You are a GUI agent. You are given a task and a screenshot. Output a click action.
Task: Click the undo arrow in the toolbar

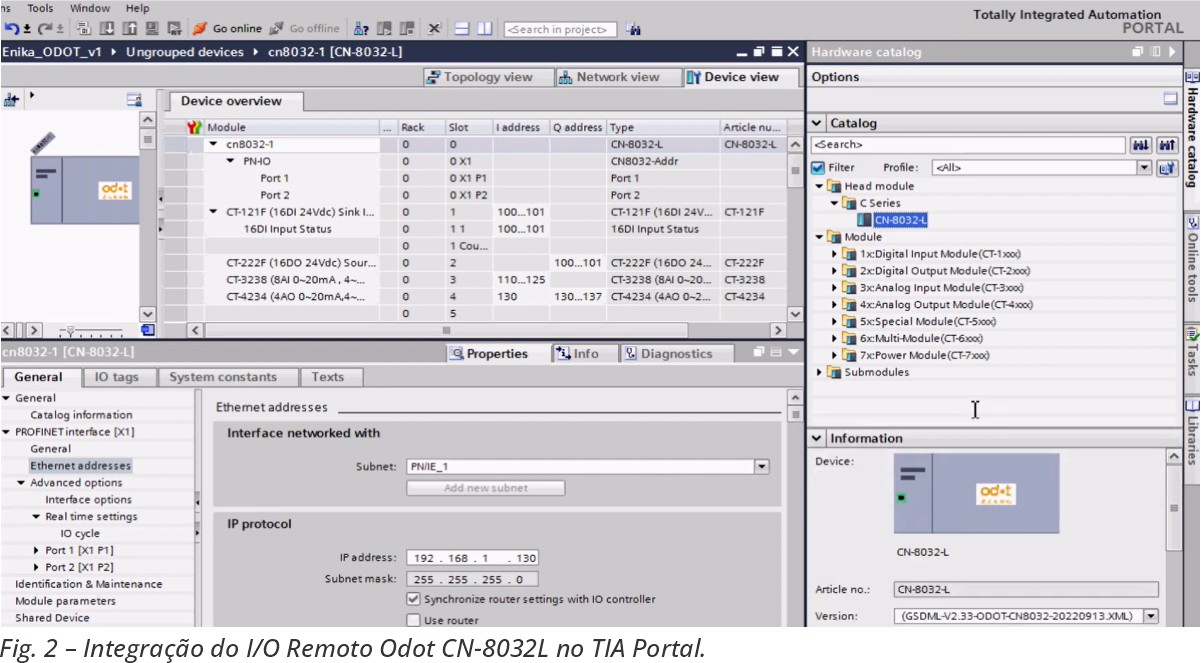coord(12,28)
